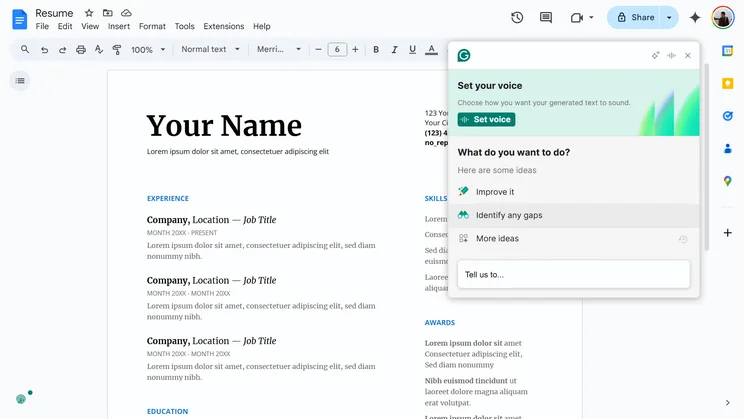Open Share options dropdown arrow

point(669,18)
